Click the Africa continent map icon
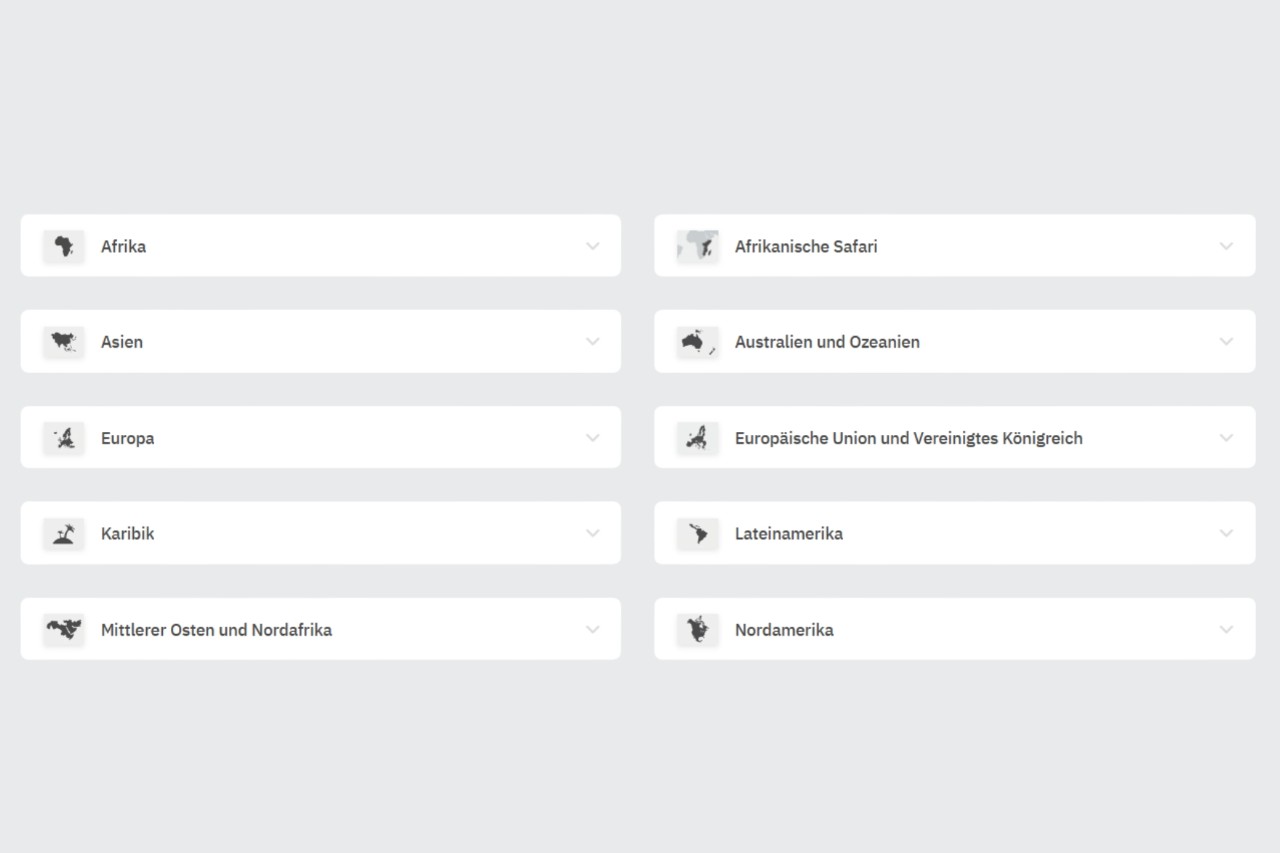Image resolution: width=1280 pixels, height=853 pixels. 64,246
